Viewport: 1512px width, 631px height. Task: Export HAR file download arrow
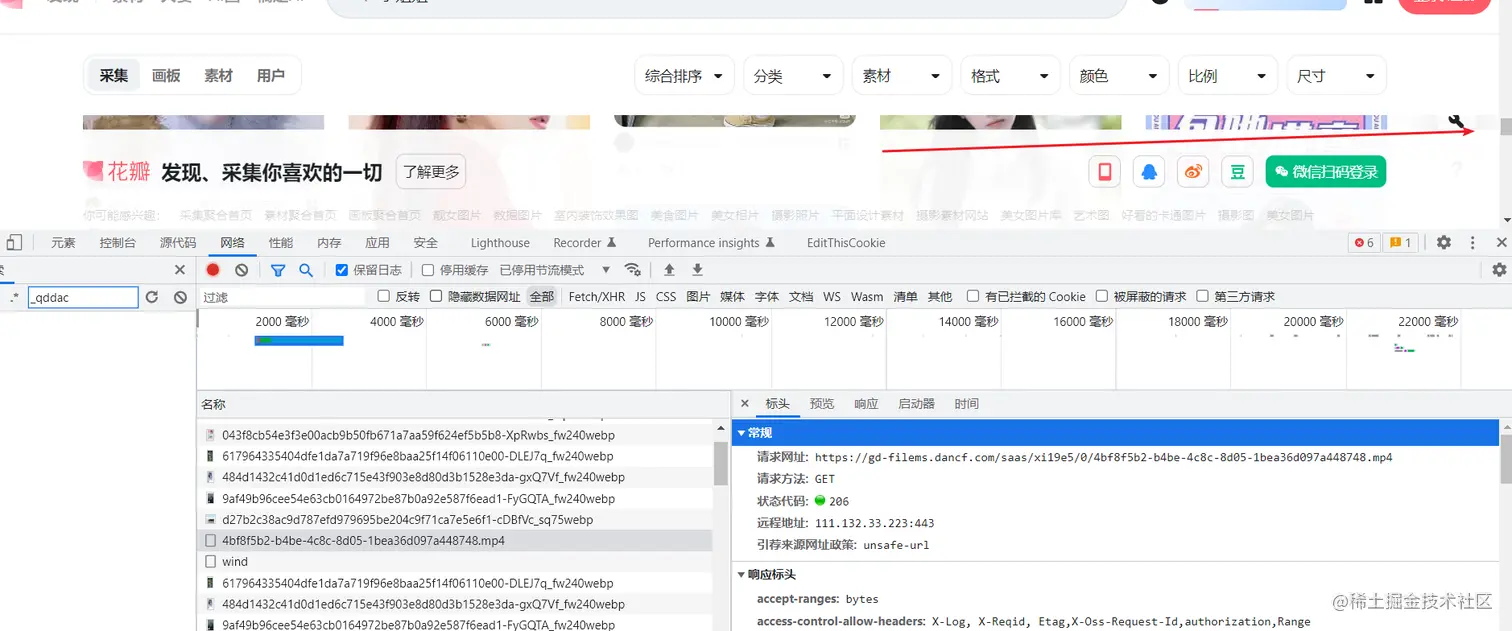698,270
